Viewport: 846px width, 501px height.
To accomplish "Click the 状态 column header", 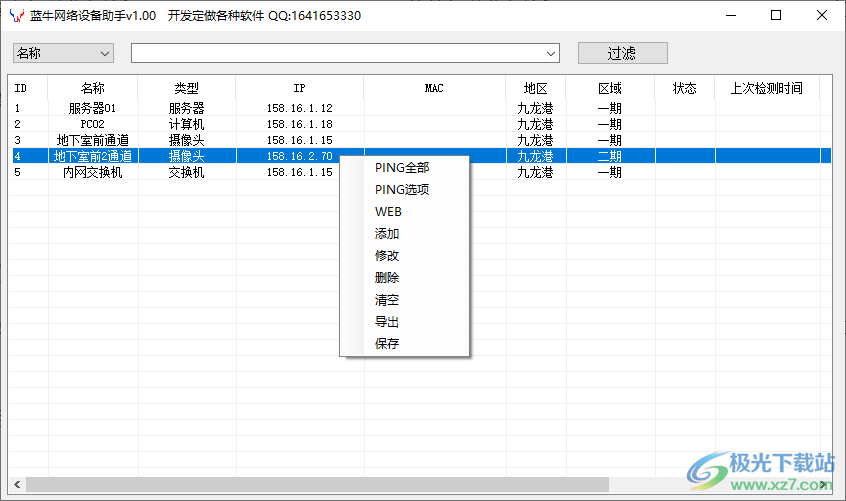I will tap(685, 88).
